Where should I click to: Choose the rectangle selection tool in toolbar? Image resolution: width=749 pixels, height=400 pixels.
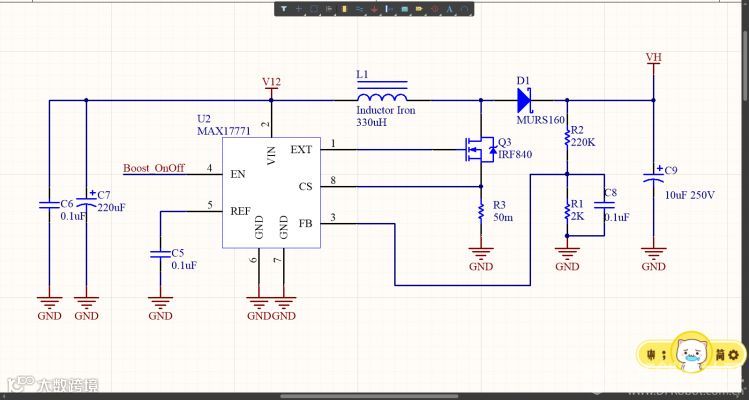313,9
